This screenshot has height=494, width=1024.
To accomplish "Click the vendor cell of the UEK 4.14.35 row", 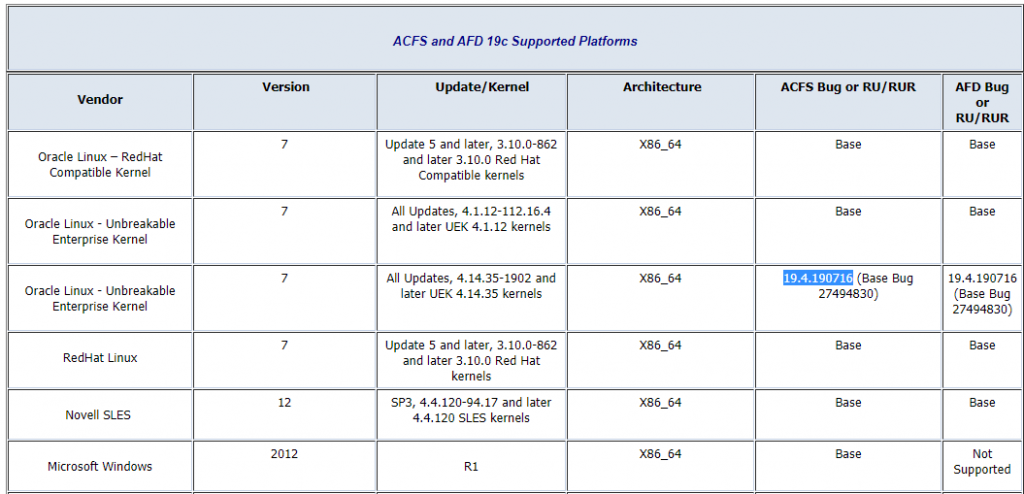I will coord(100,298).
